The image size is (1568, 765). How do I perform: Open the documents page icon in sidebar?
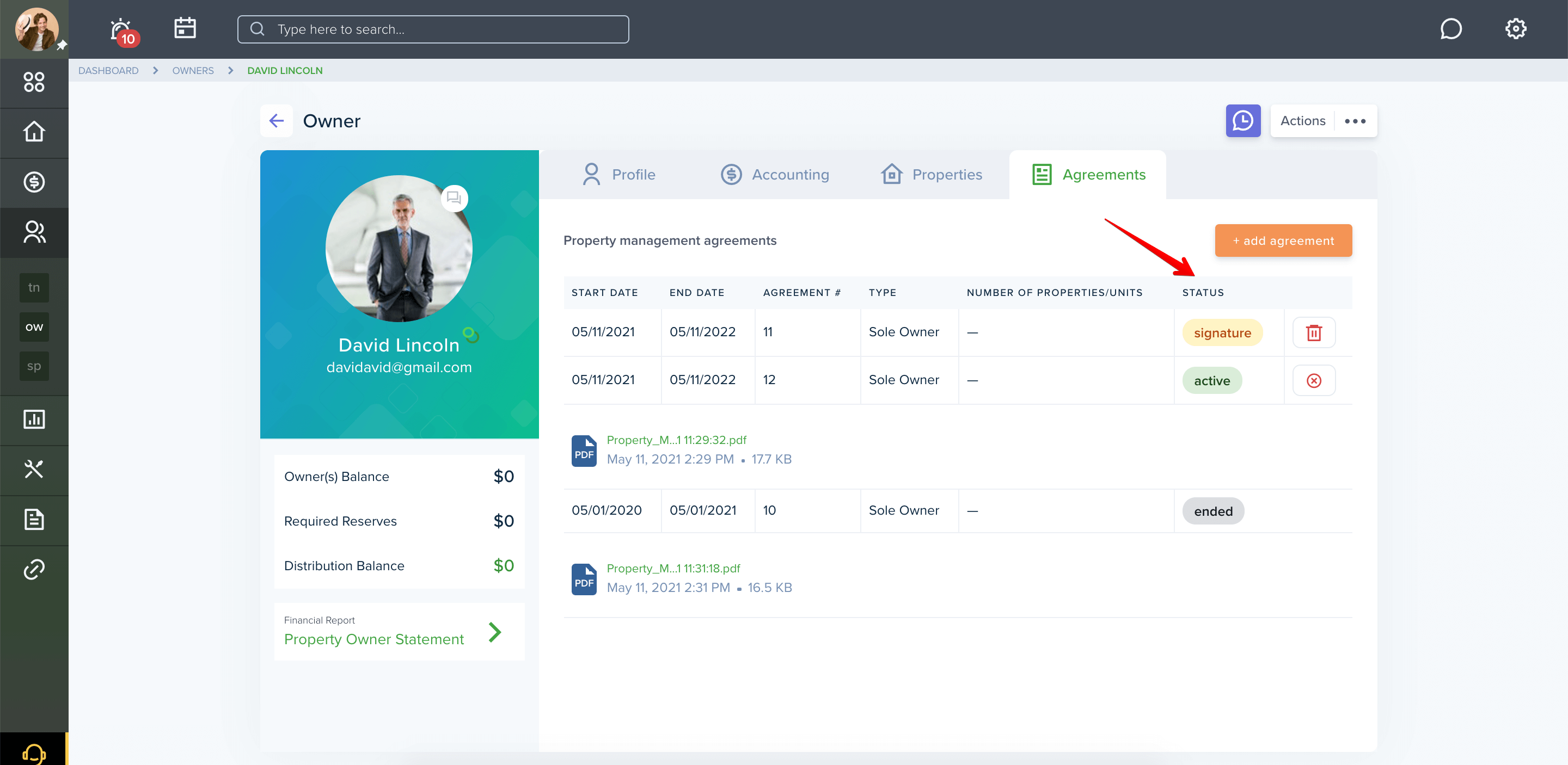click(x=34, y=519)
